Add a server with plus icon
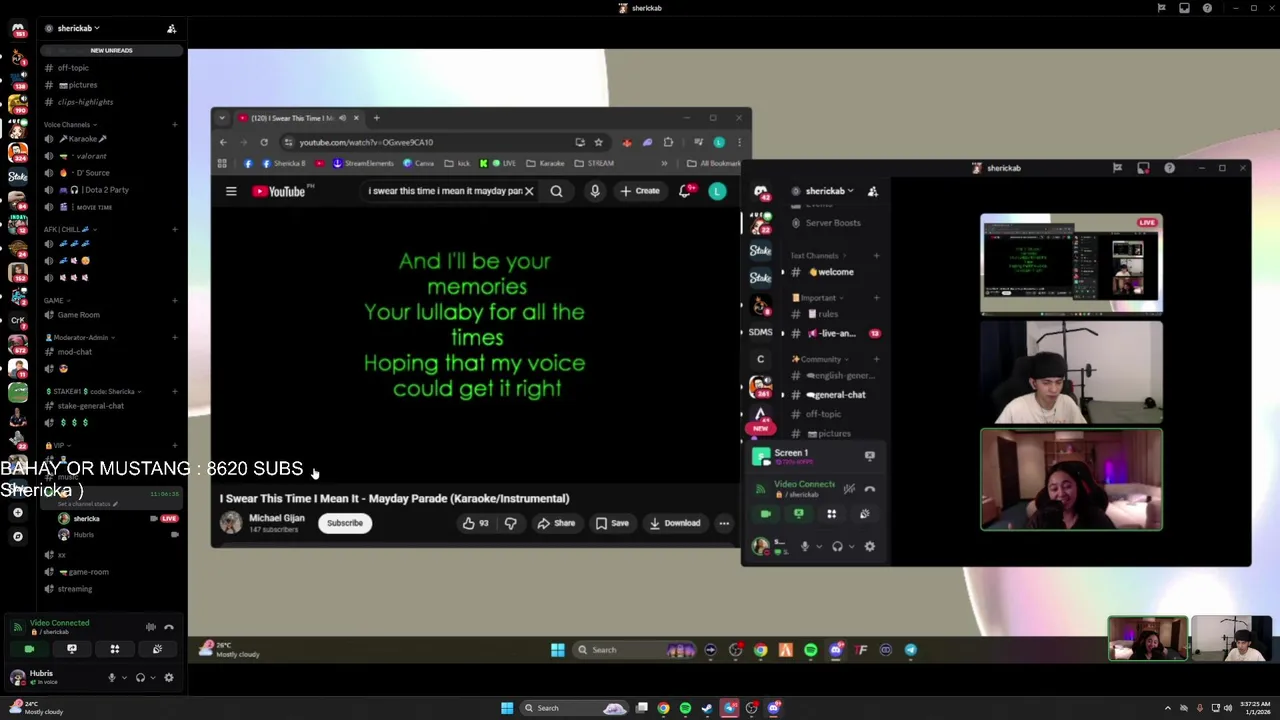 17,512
